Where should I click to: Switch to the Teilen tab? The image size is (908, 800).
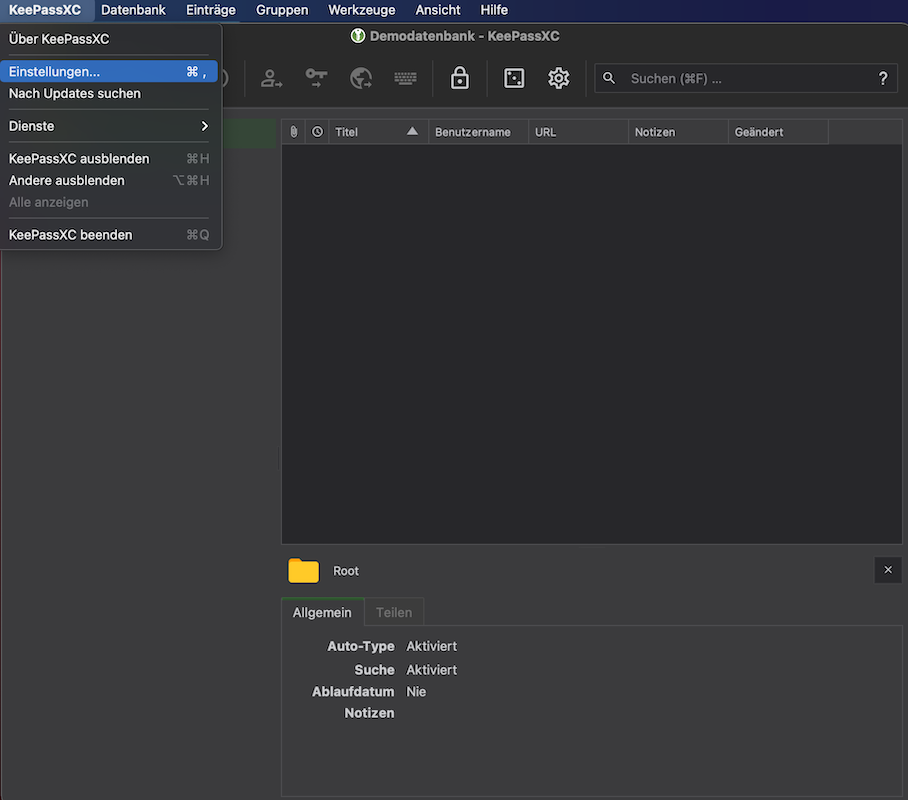pyautogui.click(x=394, y=612)
